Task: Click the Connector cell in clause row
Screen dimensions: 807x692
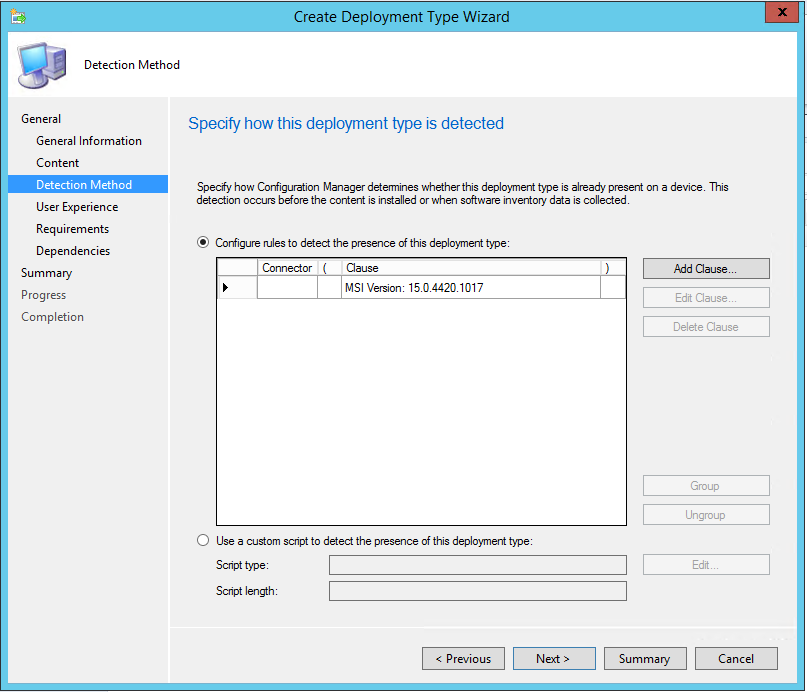Action: [x=287, y=288]
